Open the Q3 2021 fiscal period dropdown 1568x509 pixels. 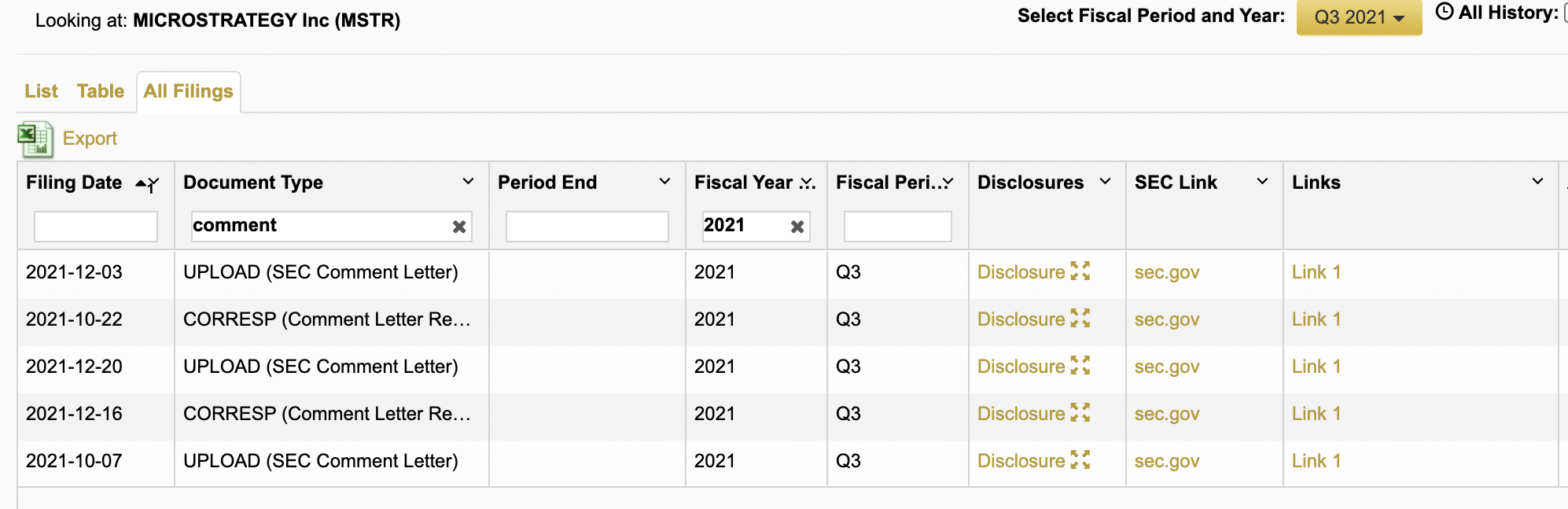(1358, 17)
